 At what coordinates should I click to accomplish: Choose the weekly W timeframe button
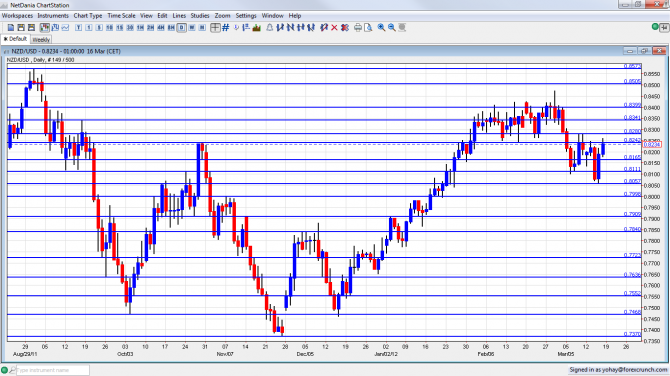tap(192, 27)
